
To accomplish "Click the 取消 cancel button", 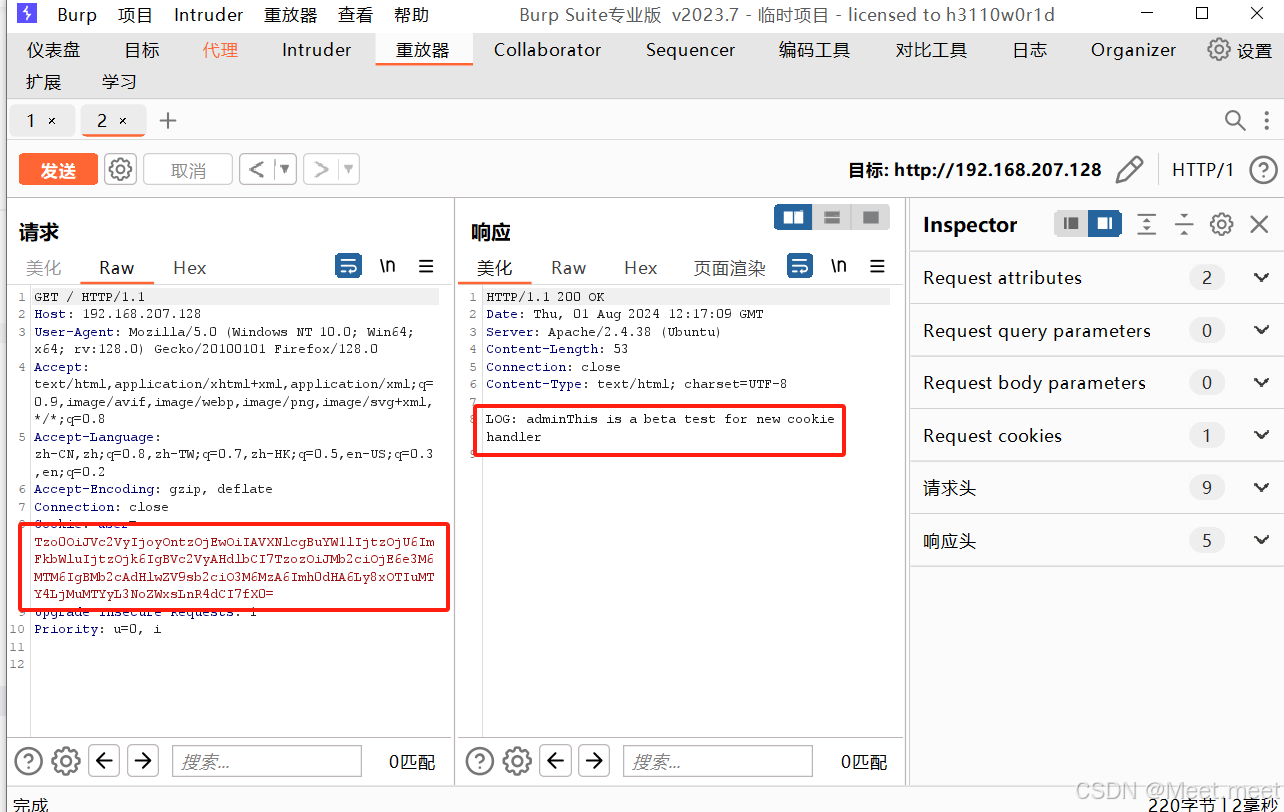I will [188, 170].
